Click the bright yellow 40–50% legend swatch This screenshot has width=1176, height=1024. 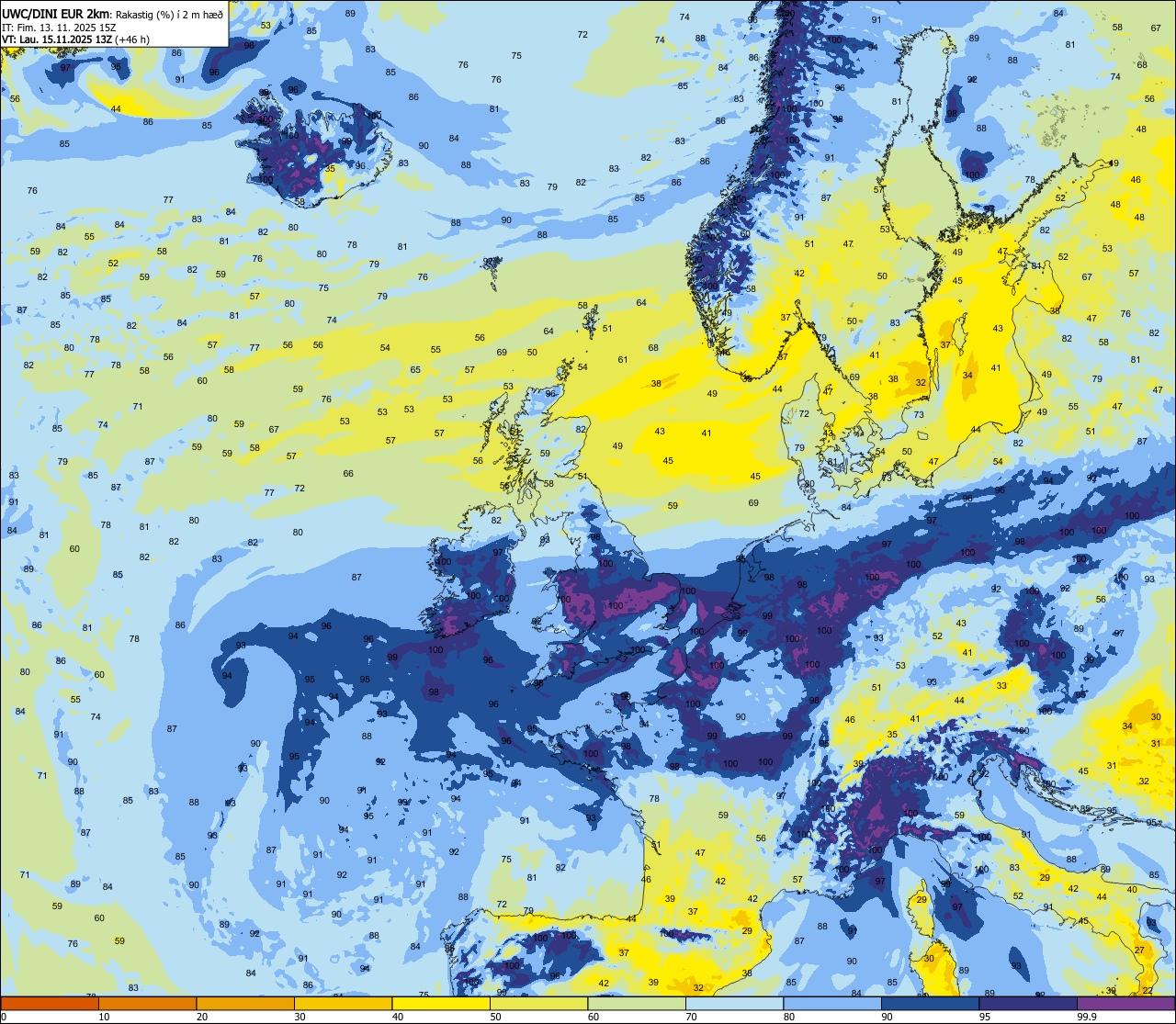441,1004
